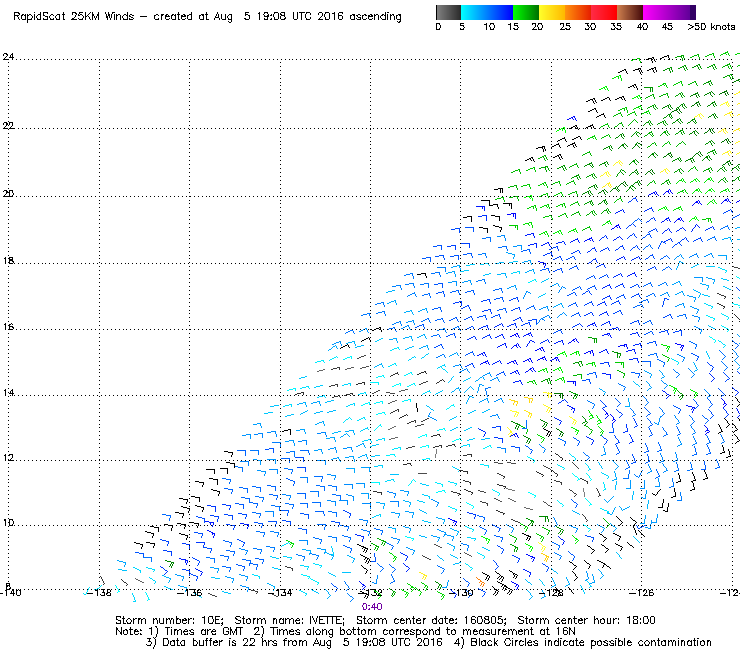740x650 pixels.
Task: Click the orange 25–30 knots legend segment
Action: coord(578,12)
